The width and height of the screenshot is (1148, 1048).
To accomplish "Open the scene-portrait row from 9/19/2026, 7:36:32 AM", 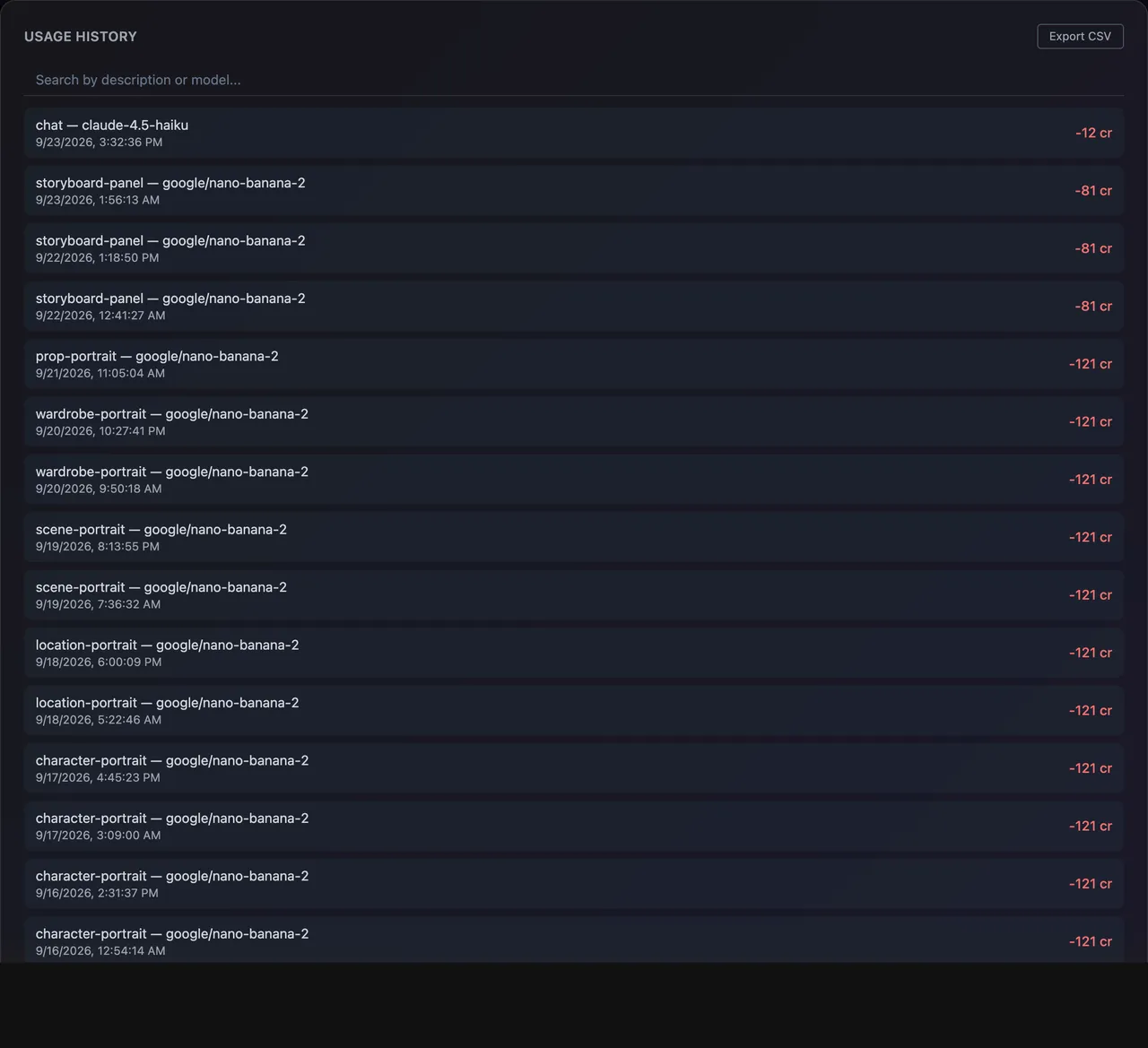I will point(574,595).
